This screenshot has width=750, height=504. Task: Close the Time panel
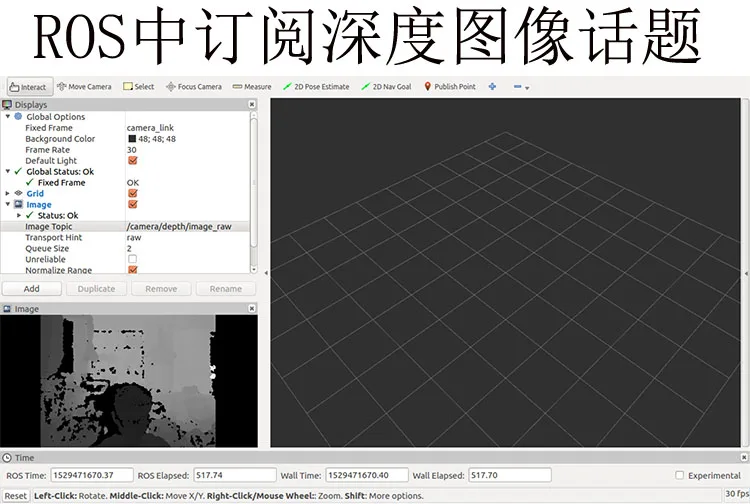(744, 457)
